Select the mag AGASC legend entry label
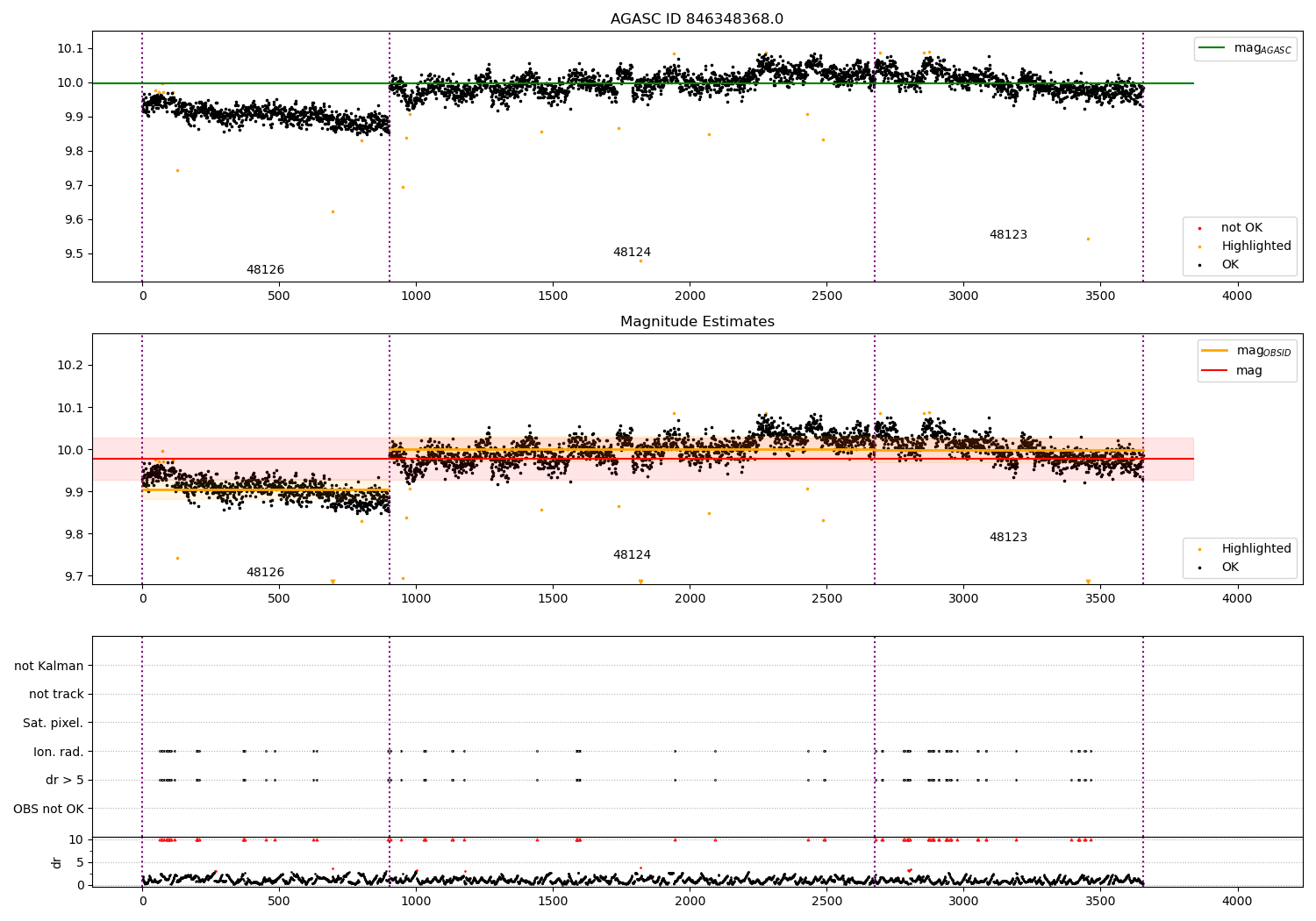 click(1262, 48)
